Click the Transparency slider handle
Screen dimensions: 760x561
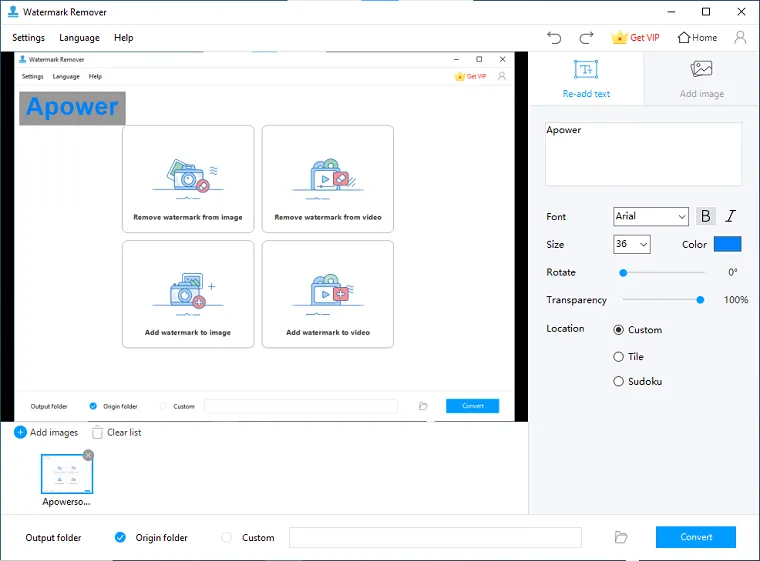tap(700, 300)
